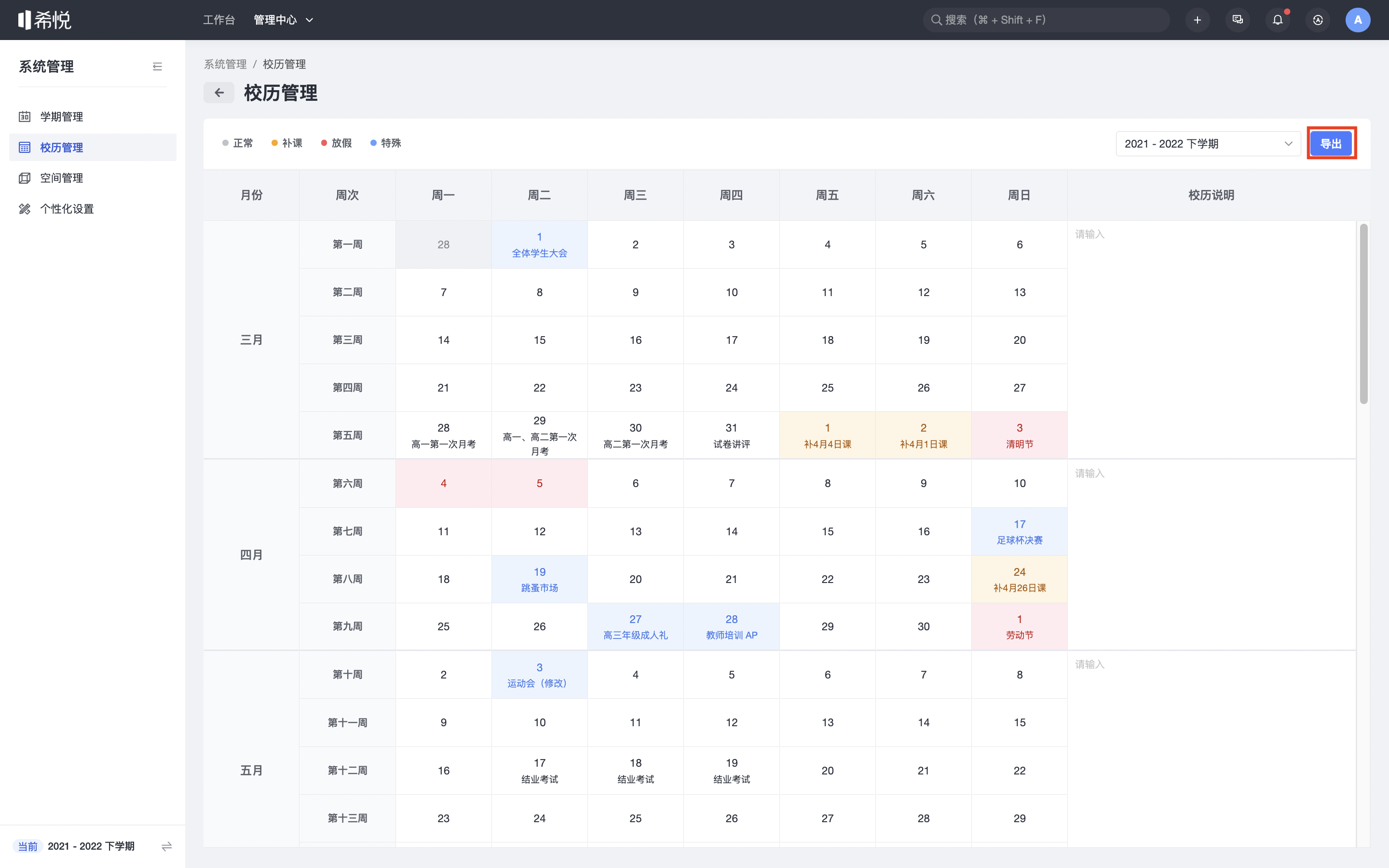Click the 三月 校历说明 input area
1389x868 pixels.
[1211, 340]
